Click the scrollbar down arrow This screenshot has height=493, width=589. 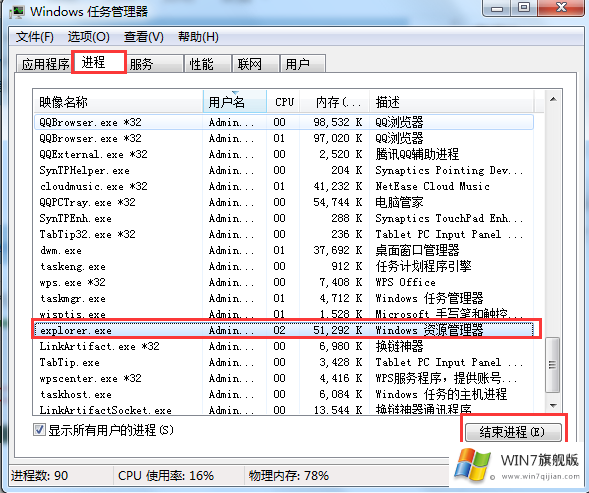pos(553,405)
